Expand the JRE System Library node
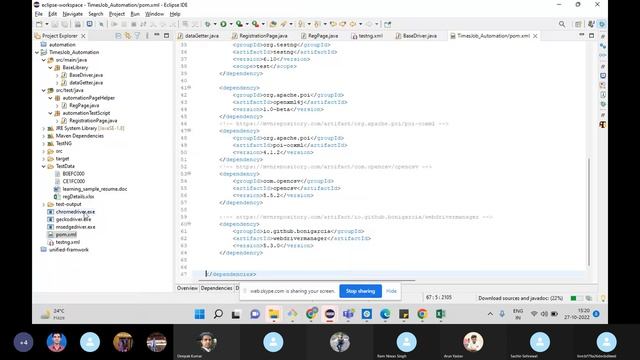Viewport: 640px width, 360px height. click(44, 128)
